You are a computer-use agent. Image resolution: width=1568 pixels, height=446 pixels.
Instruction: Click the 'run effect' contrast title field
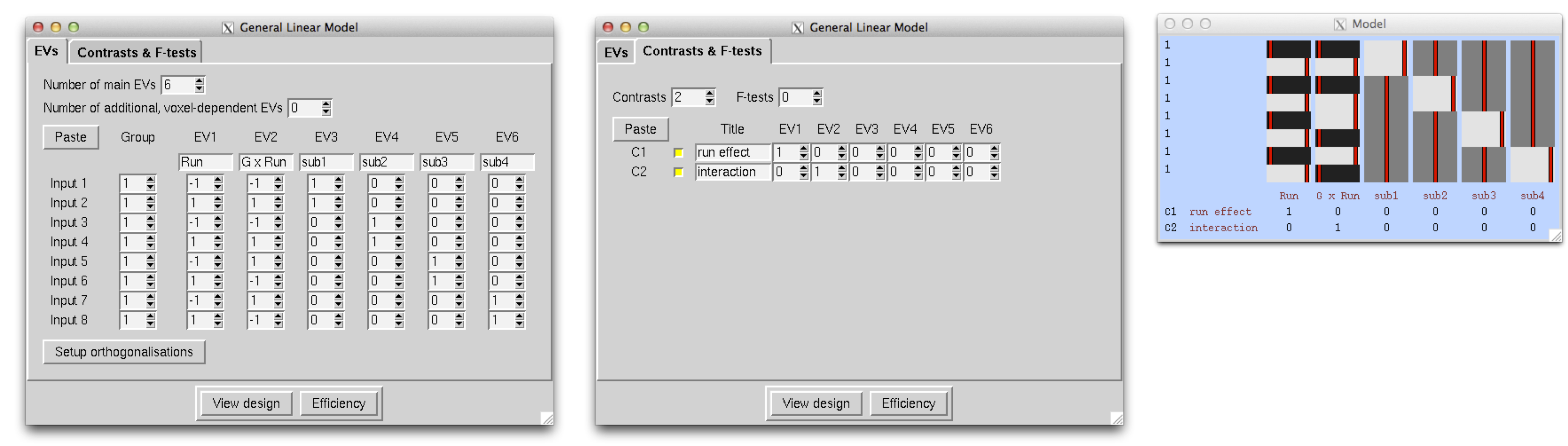coord(732,153)
